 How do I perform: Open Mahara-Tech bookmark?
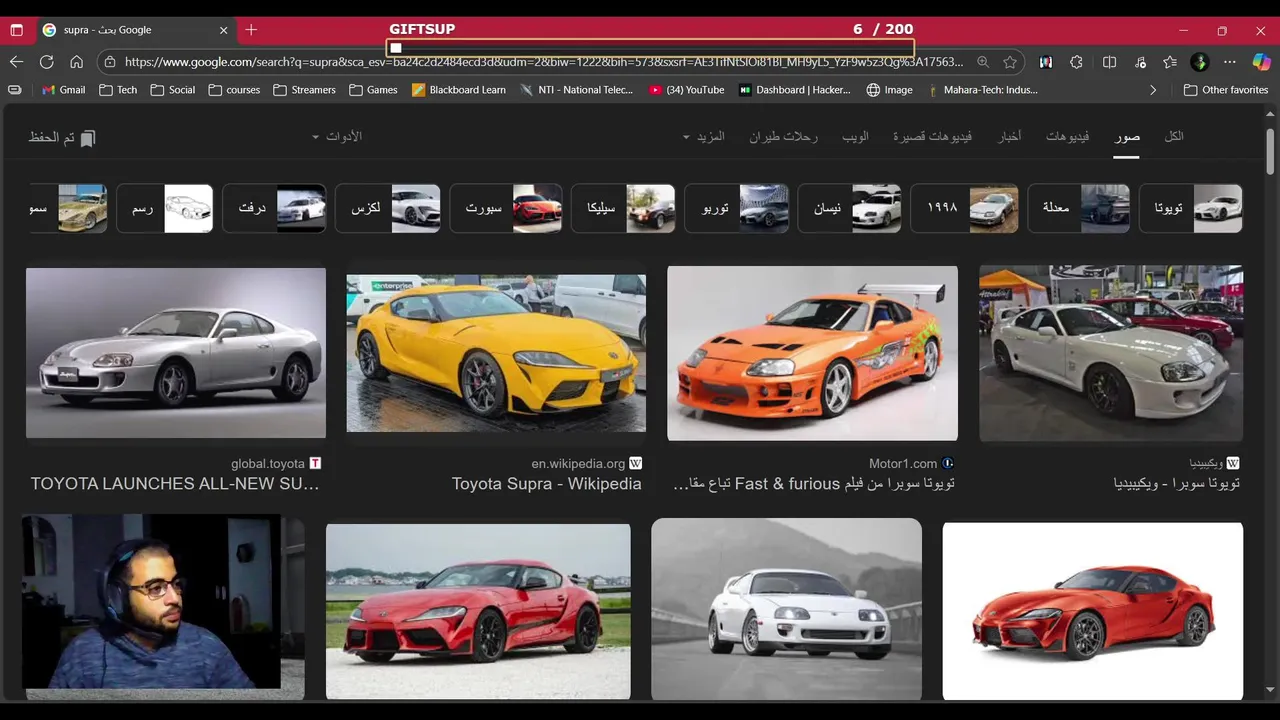click(982, 90)
